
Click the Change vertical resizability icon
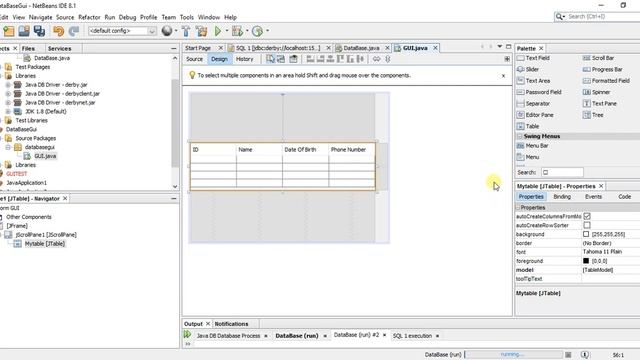pyautogui.click(x=388, y=59)
